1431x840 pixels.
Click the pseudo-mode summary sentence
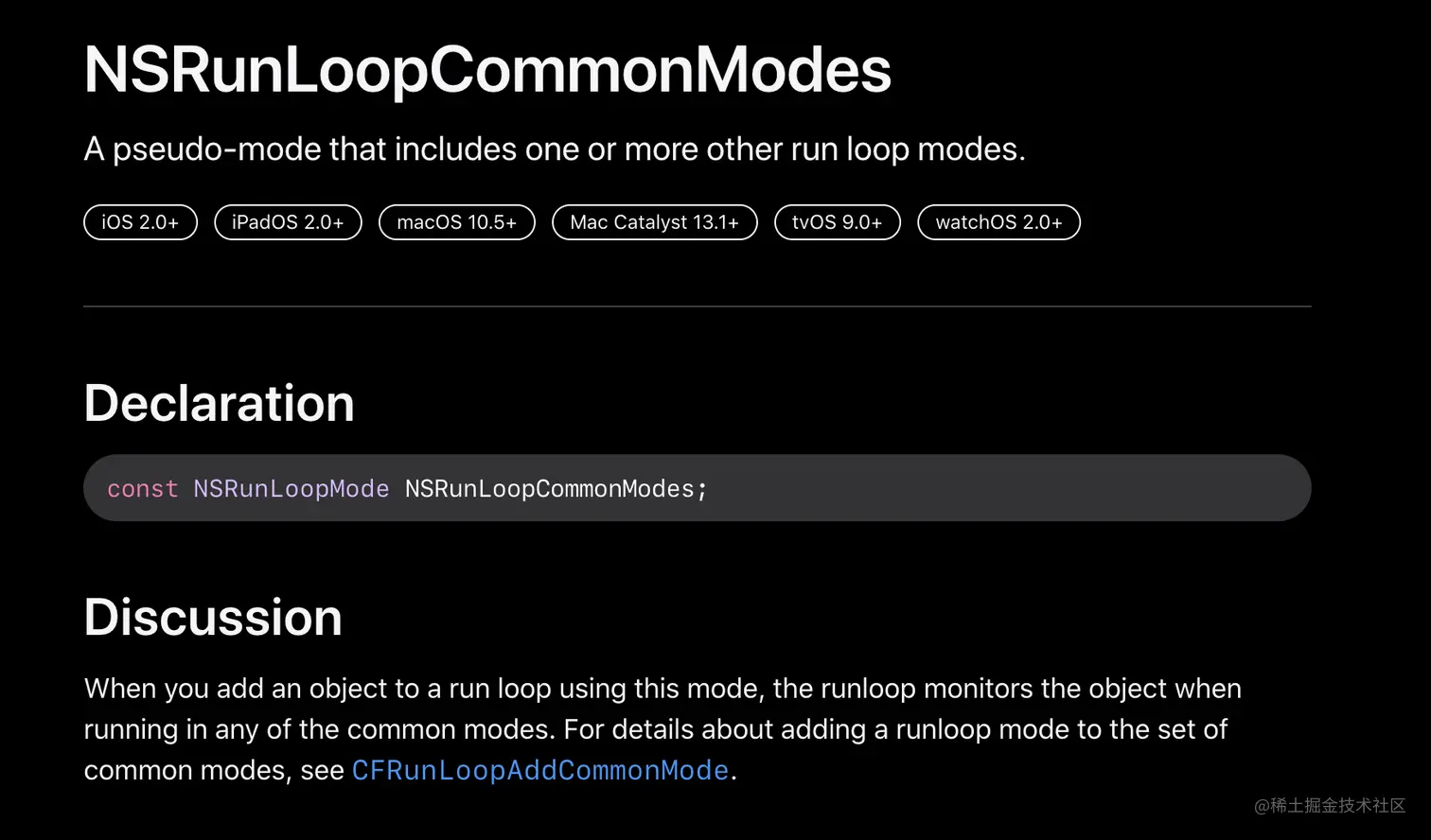point(555,149)
